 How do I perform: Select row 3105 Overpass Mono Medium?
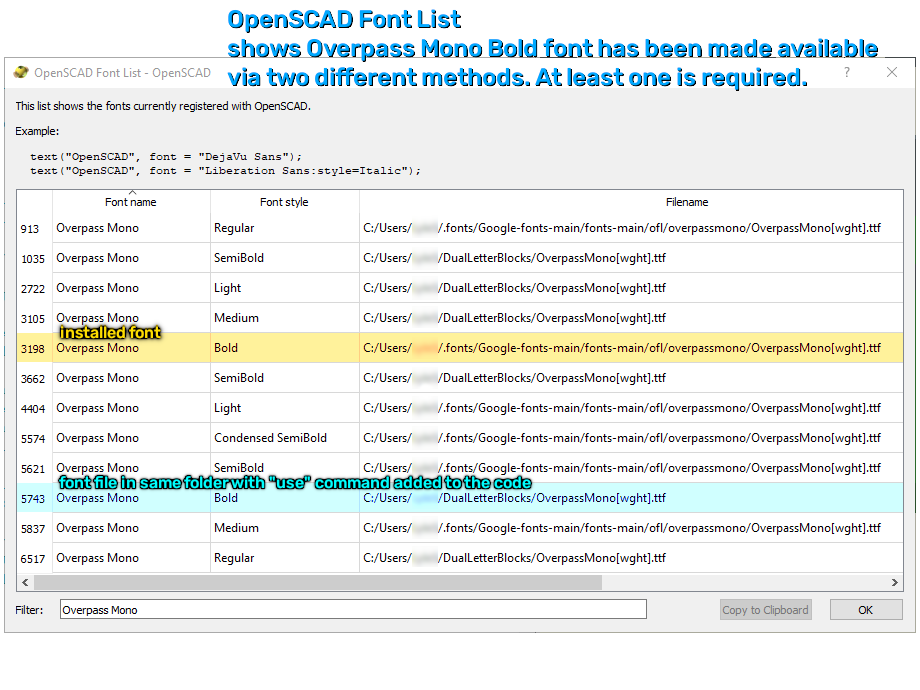98,318
